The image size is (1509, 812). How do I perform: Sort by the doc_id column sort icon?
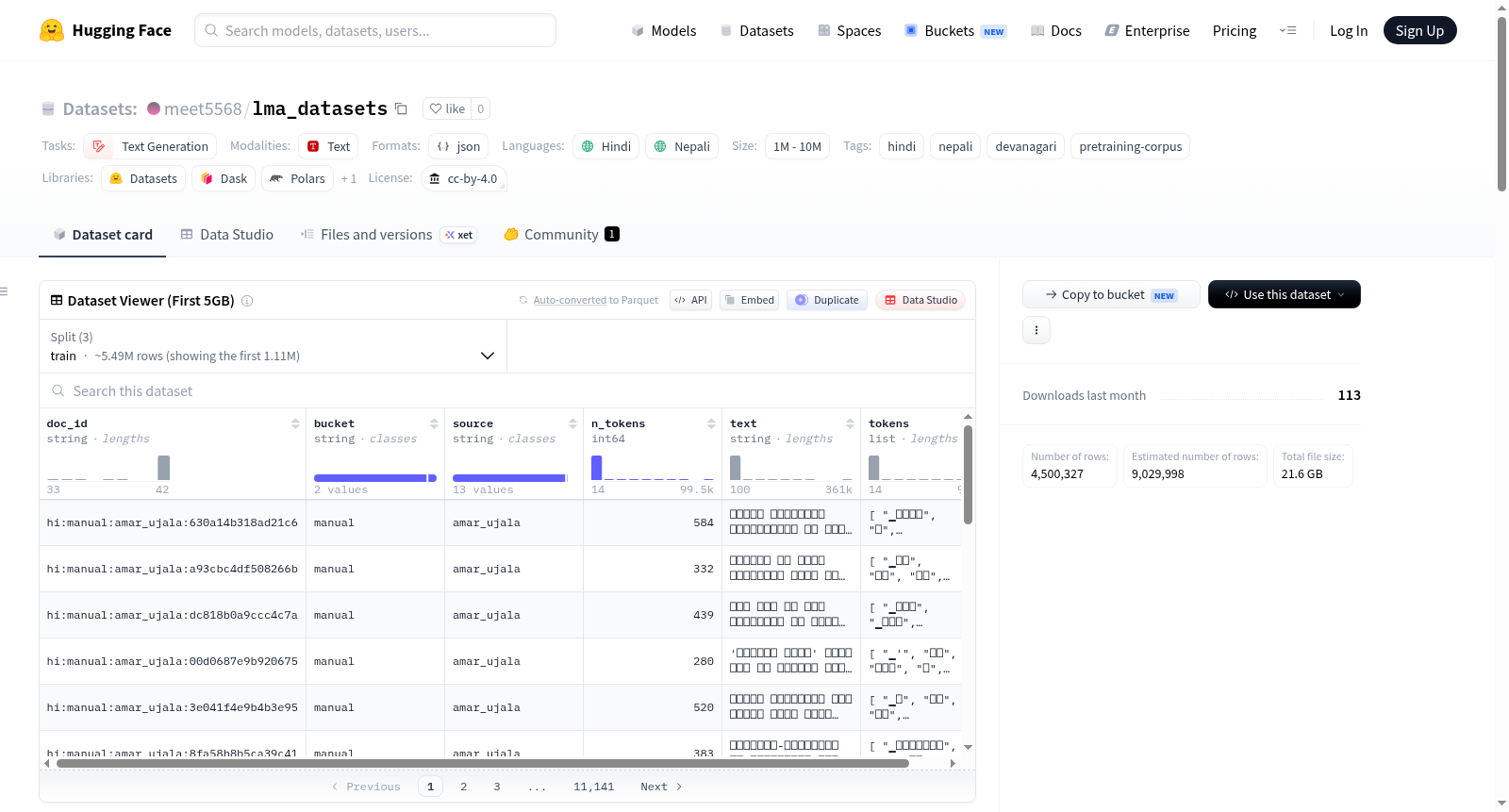point(295,423)
